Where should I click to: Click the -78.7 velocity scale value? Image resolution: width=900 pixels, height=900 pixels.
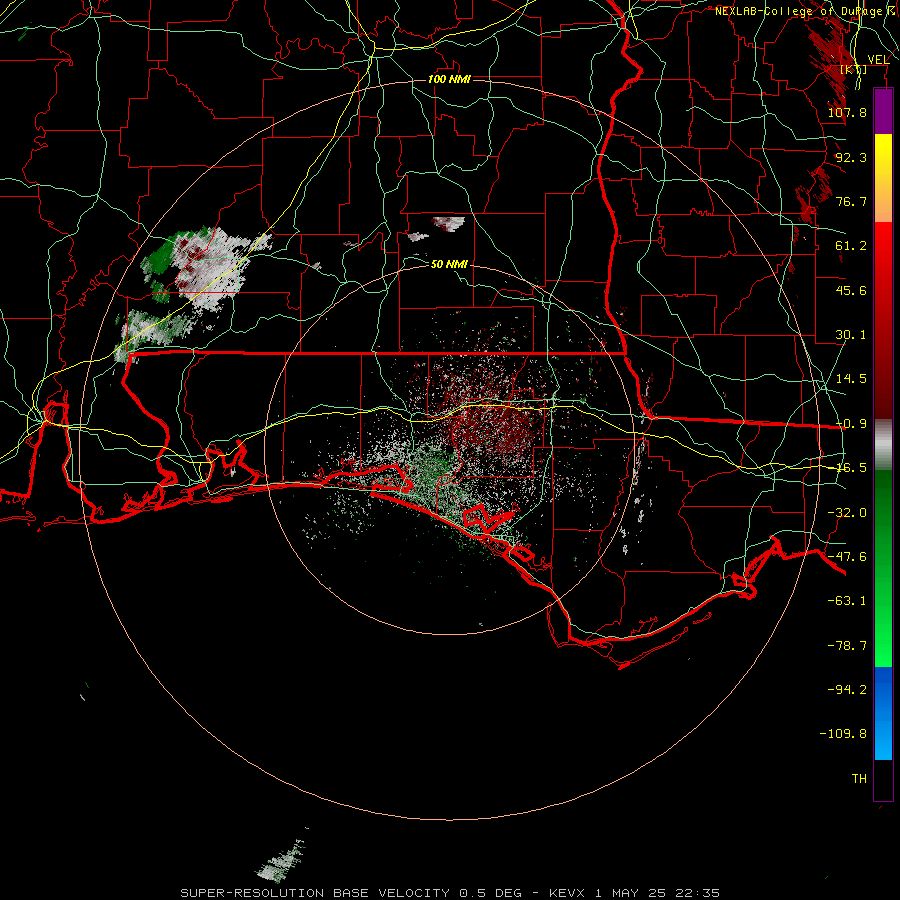[x=847, y=646]
